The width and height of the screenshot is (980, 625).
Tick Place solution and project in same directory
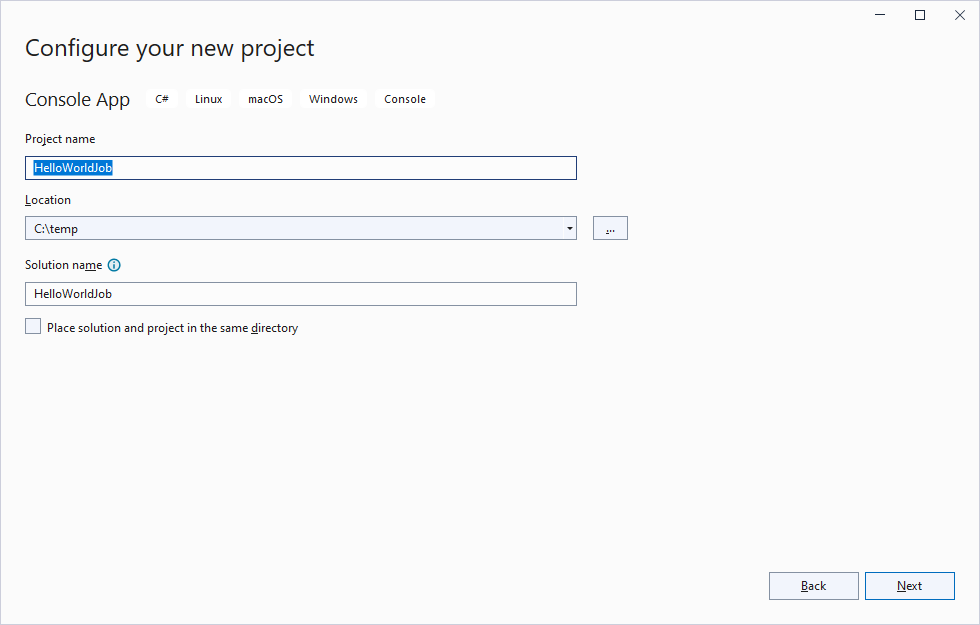33,326
